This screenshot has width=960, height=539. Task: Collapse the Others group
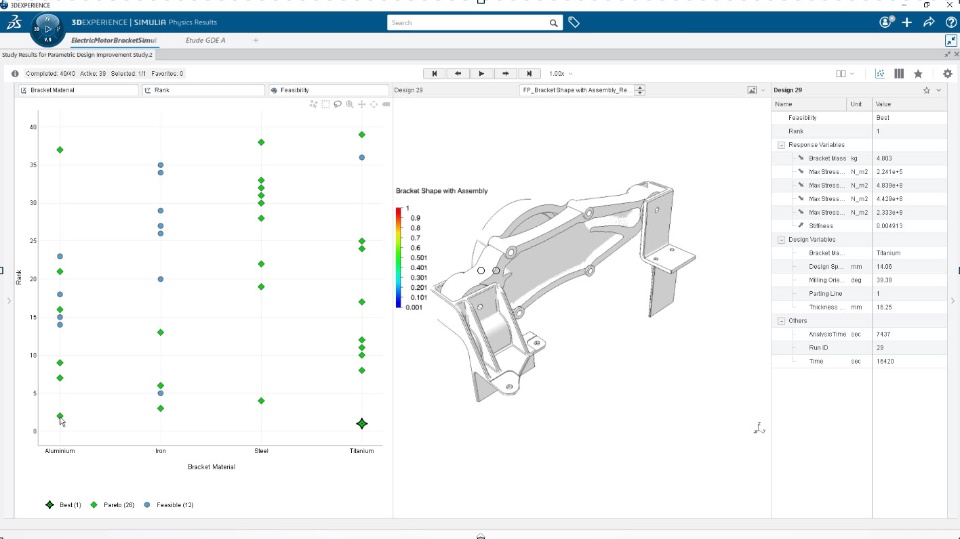[x=781, y=321]
